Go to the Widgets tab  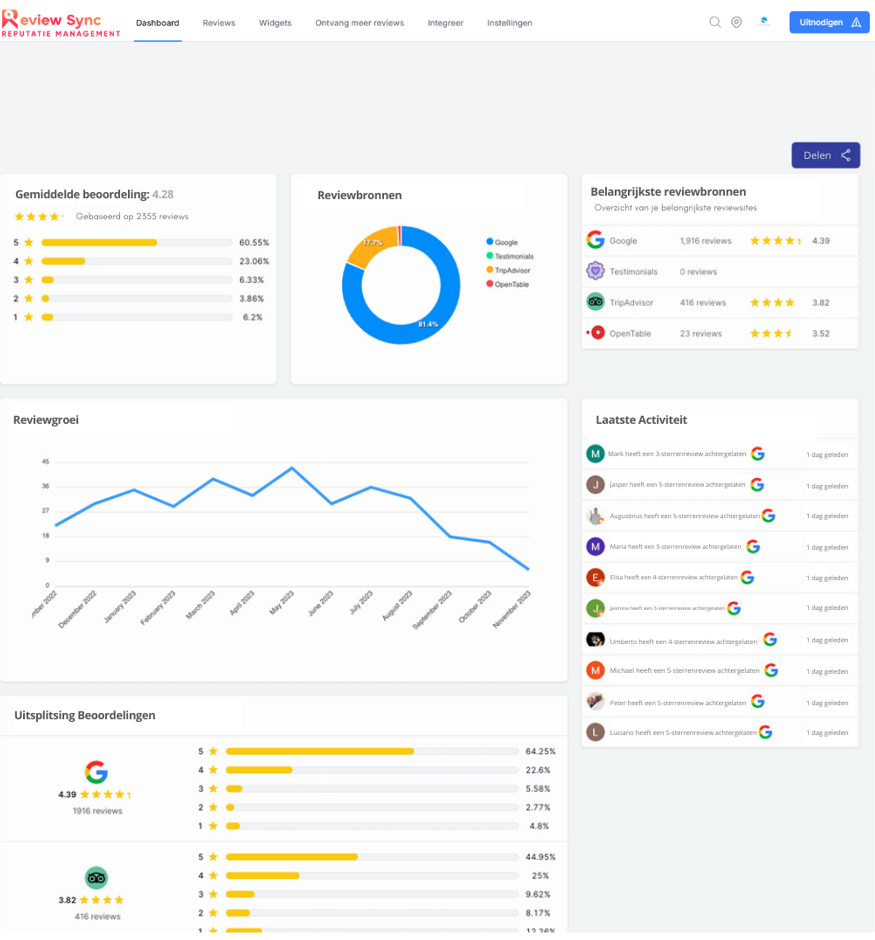tap(275, 23)
